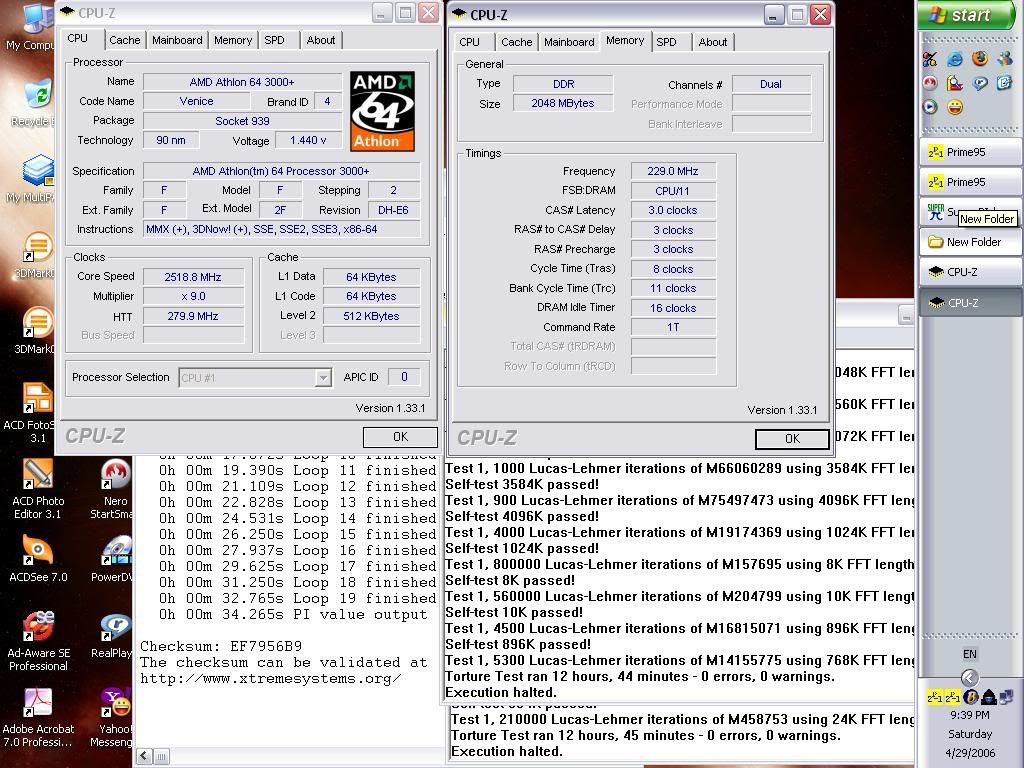Image resolution: width=1024 pixels, height=768 pixels.
Task: Open Adobe Acrobat 7.0 desktop shortcut
Action: click(38, 703)
